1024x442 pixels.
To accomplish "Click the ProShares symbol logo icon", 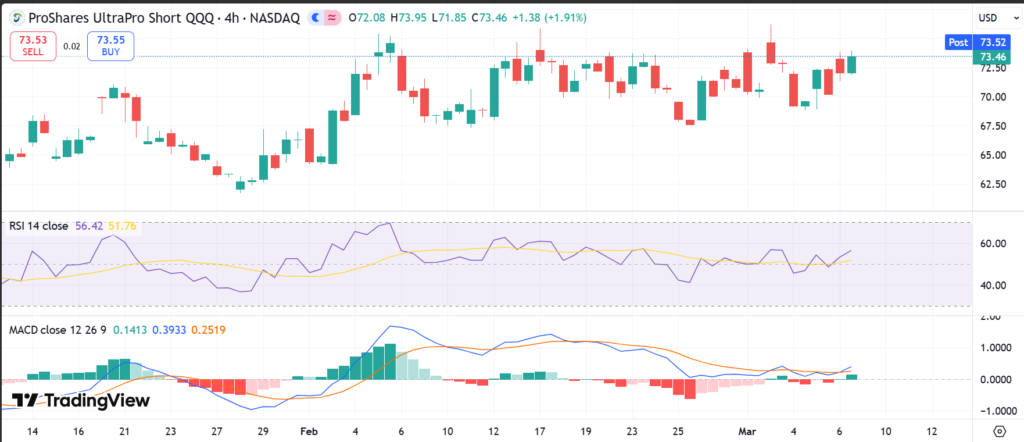I will click(17, 17).
